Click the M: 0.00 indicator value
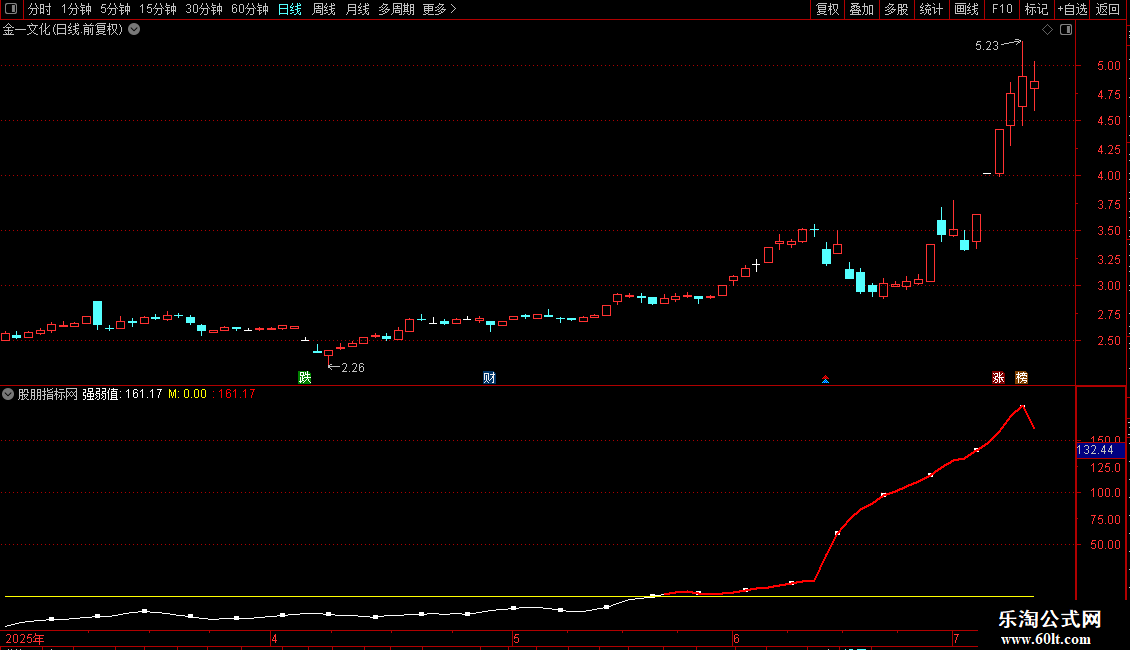1130x650 pixels. 187,394
